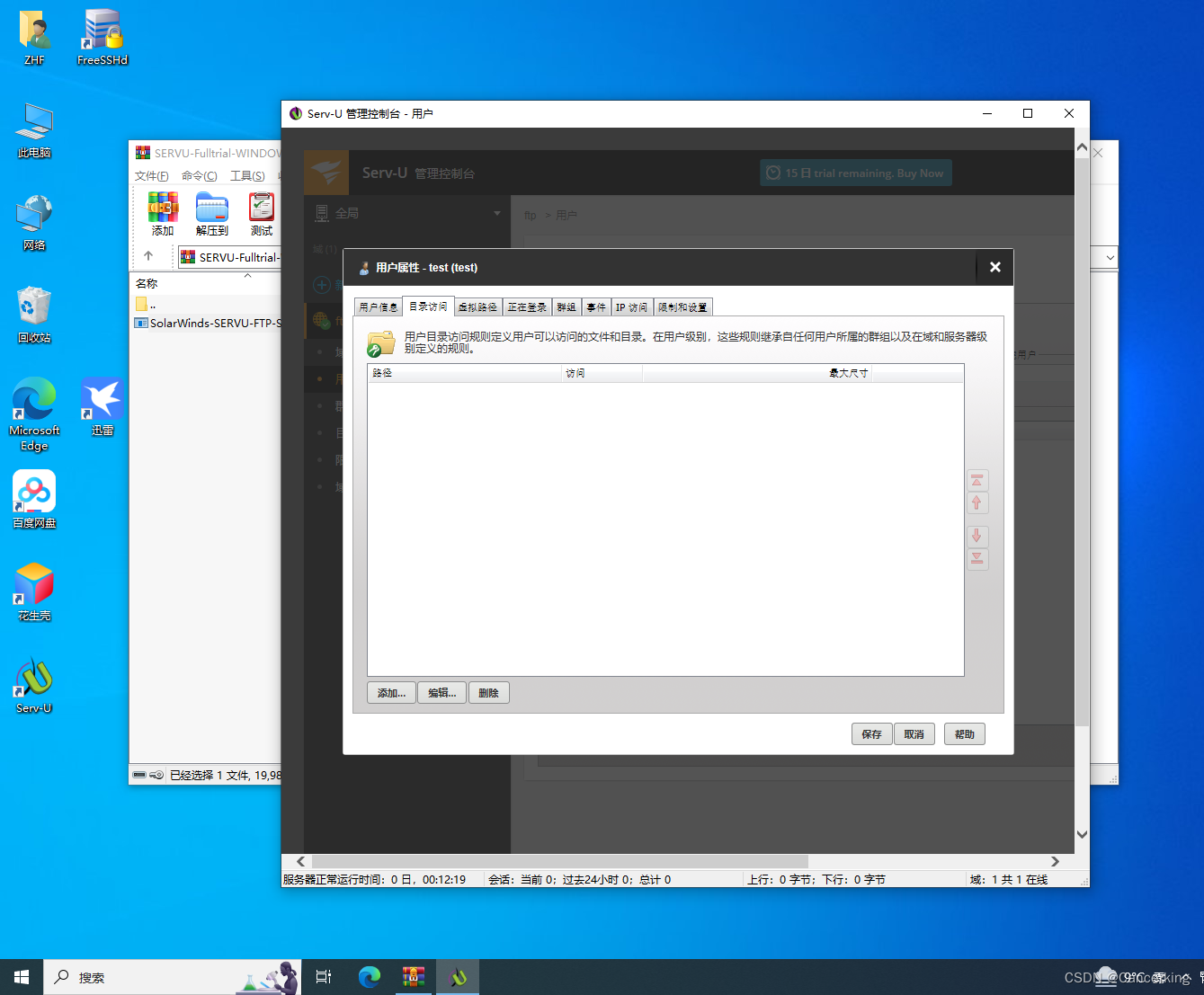This screenshot has width=1204, height=995.
Task: Open the 事件 tab
Action: click(x=596, y=307)
